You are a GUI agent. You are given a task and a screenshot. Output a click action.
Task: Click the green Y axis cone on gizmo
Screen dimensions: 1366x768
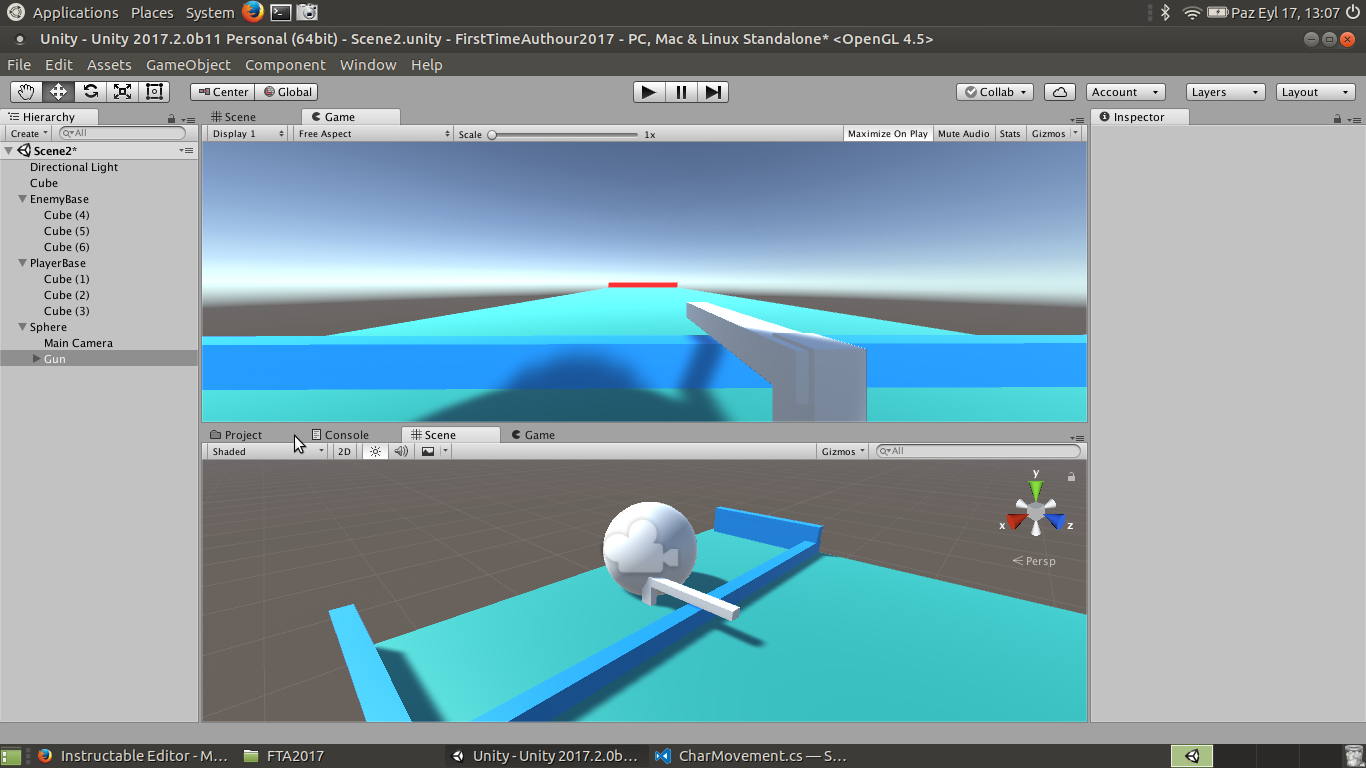coord(1036,489)
